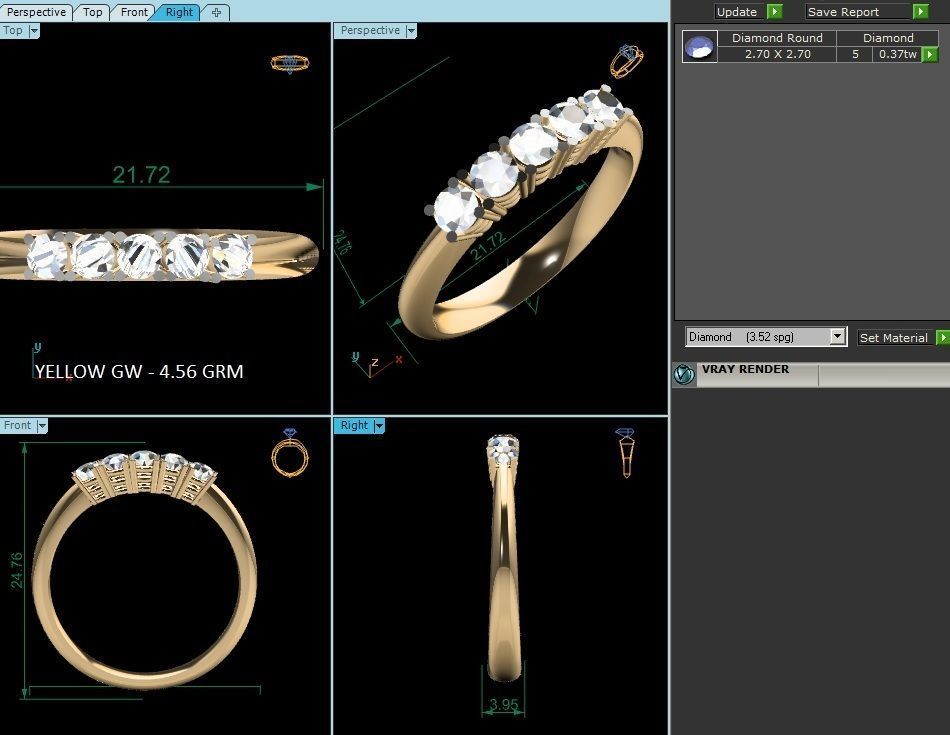
Task: Select the gem quantity cell '5'
Action: coord(855,54)
